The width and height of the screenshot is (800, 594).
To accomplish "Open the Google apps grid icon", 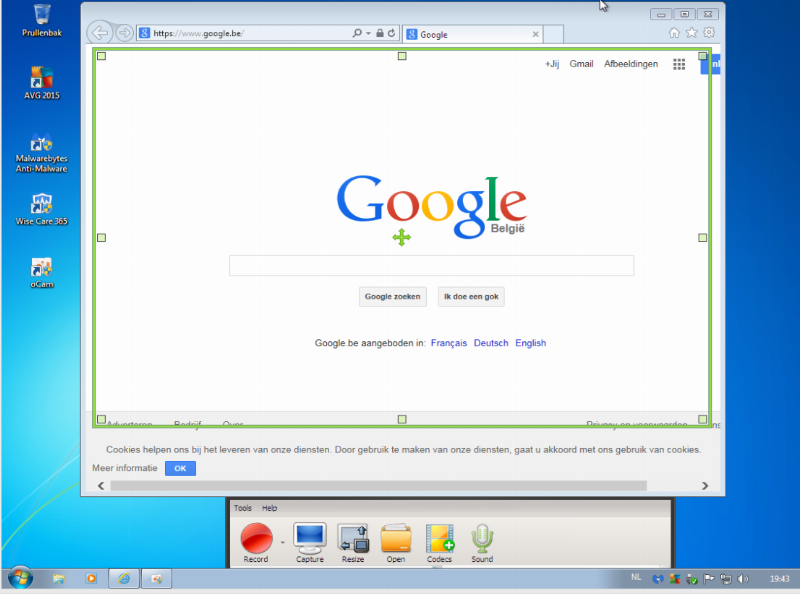I will coord(679,64).
